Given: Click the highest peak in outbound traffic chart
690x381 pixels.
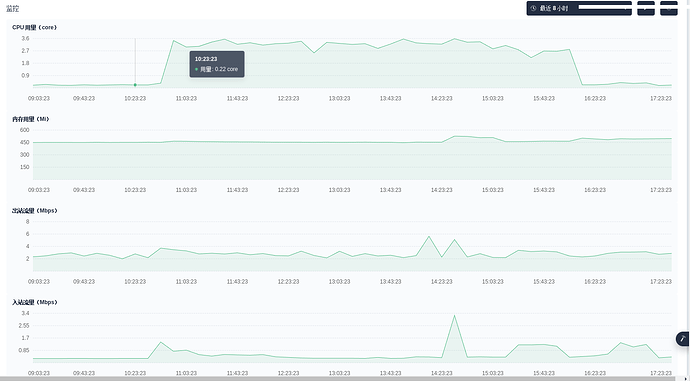Looking at the screenshot, I should (429, 237).
